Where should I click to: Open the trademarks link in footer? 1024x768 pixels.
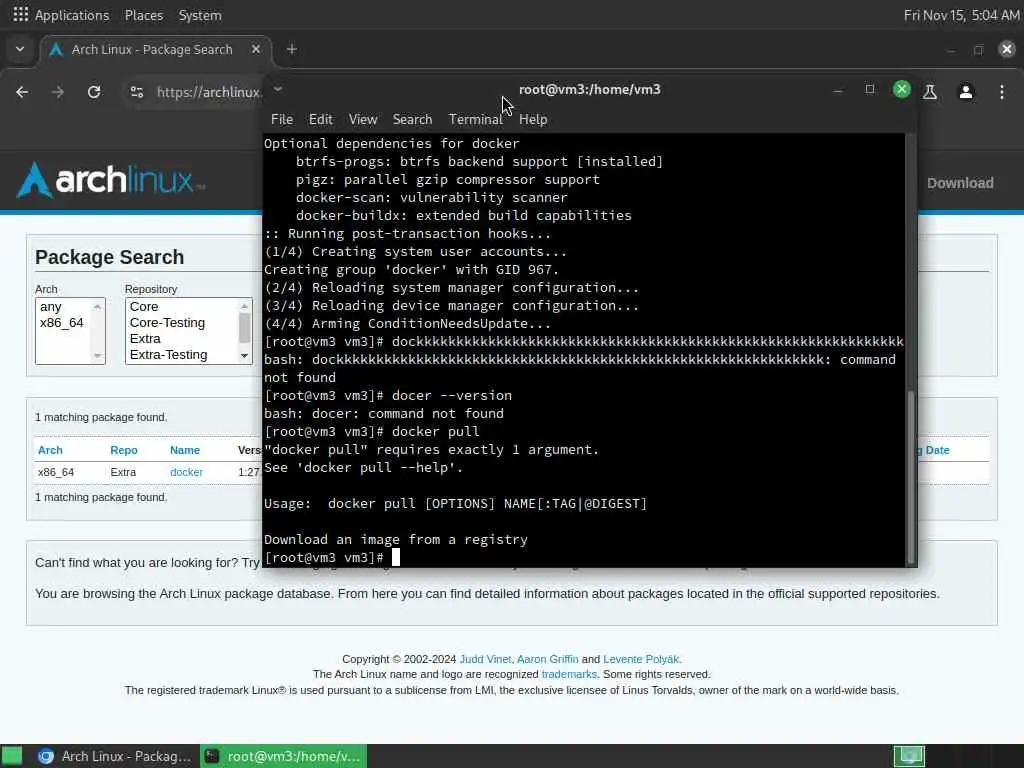pyautogui.click(x=569, y=674)
